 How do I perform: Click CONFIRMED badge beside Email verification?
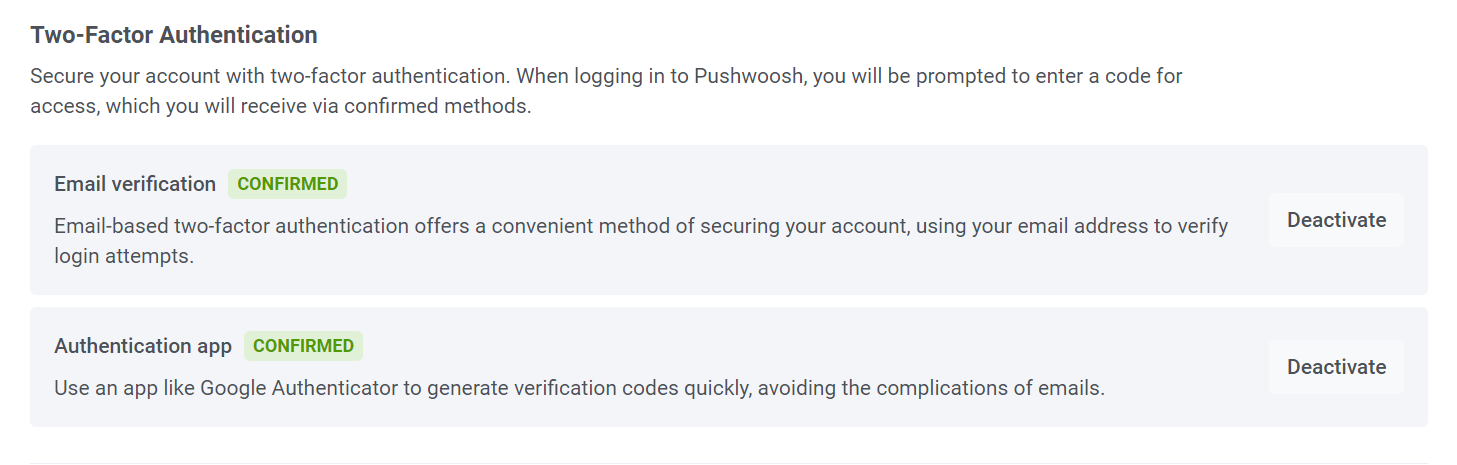pos(288,184)
